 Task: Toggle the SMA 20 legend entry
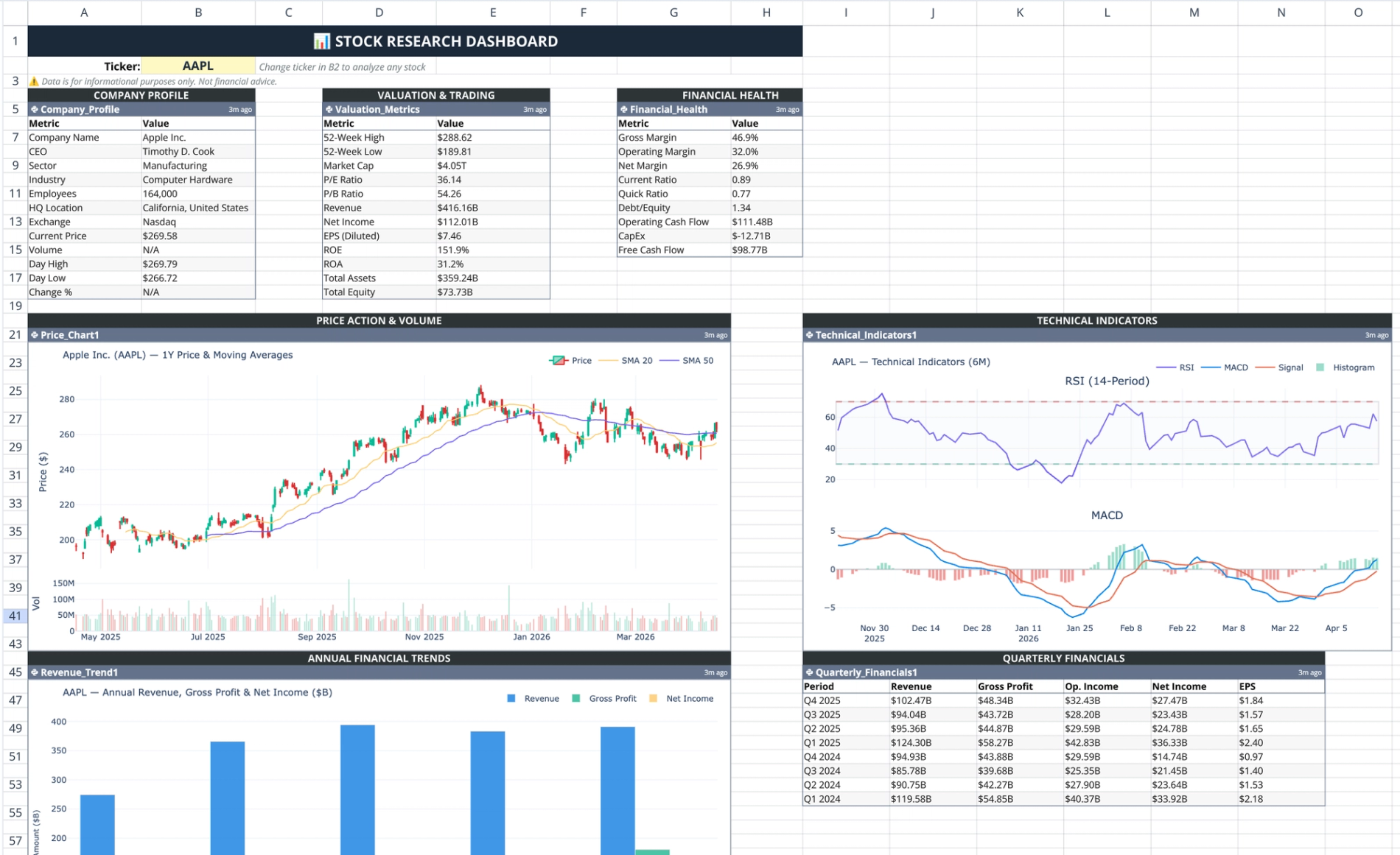pyautogui.click(x=626, y=360)
